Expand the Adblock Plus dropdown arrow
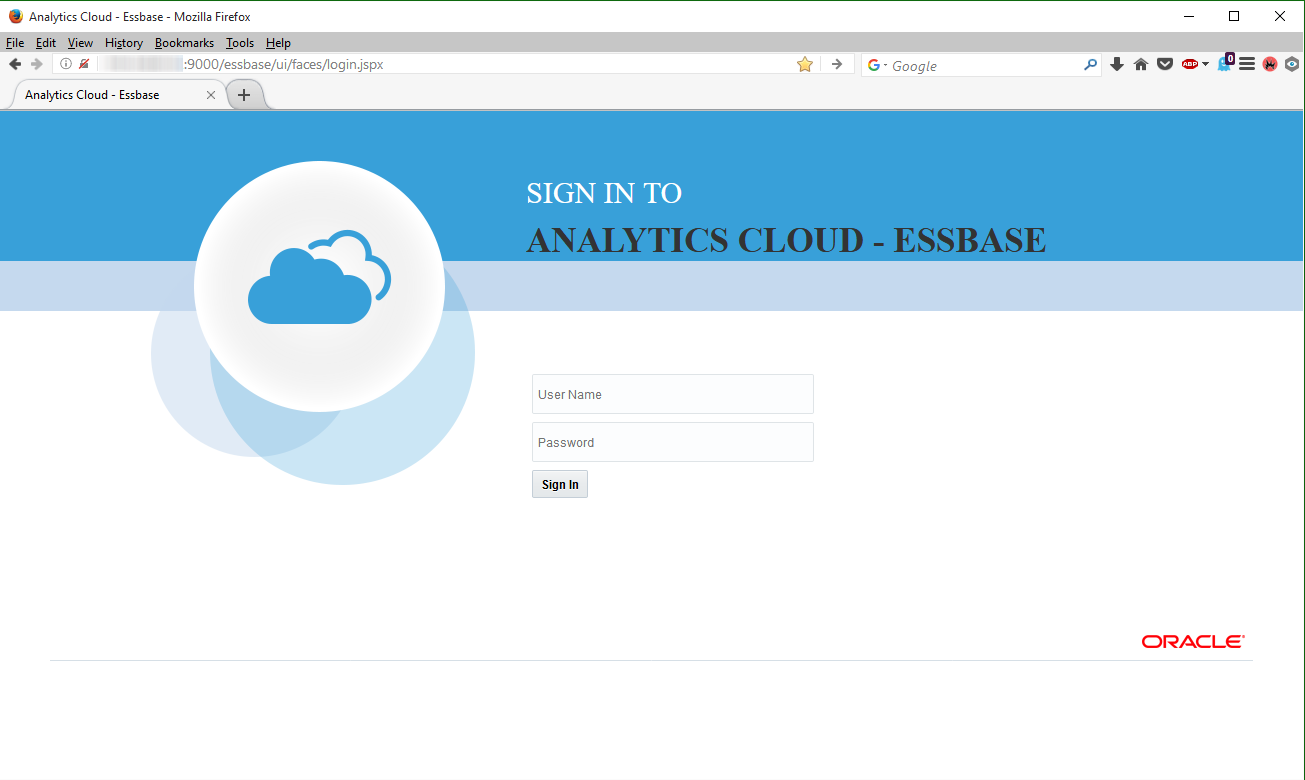 click(1205, 64)
